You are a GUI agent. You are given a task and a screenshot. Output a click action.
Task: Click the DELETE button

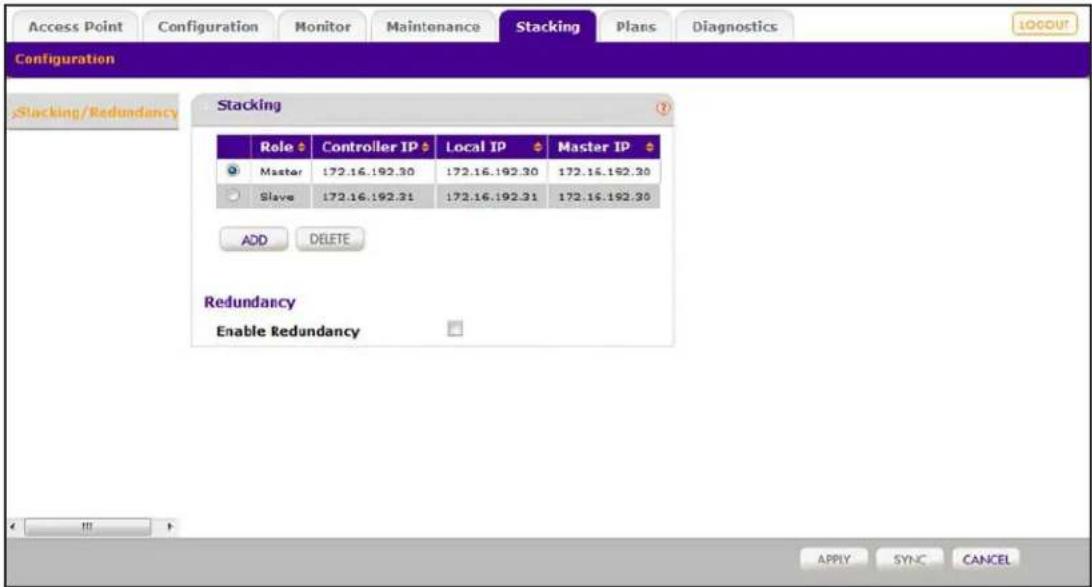click(329, 239)
